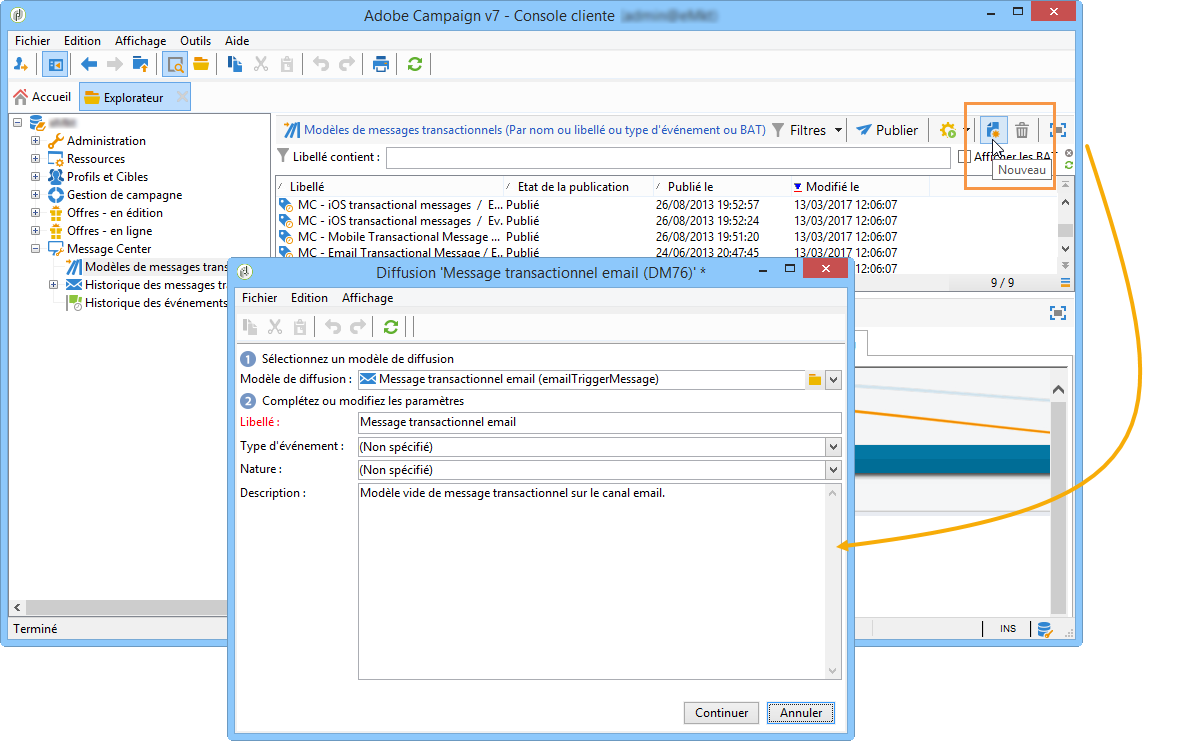The width and height of the screenshot is (1198, 741).
Task: Click the gray clear-filter X icon near Afficher les BAT
Action: point(1069,154)
